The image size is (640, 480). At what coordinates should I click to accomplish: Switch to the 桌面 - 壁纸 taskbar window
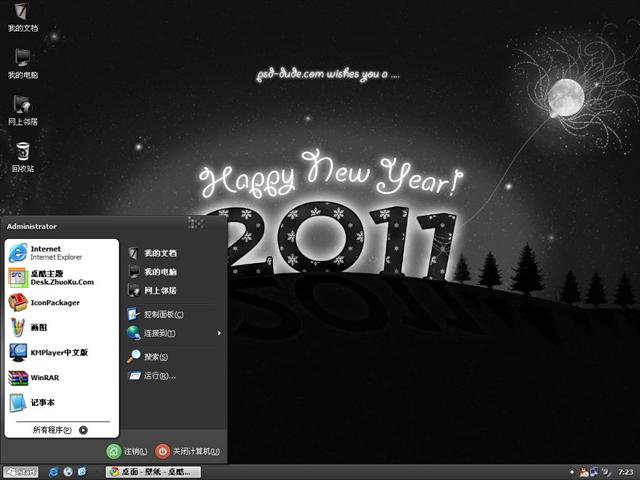coord(153,472)
